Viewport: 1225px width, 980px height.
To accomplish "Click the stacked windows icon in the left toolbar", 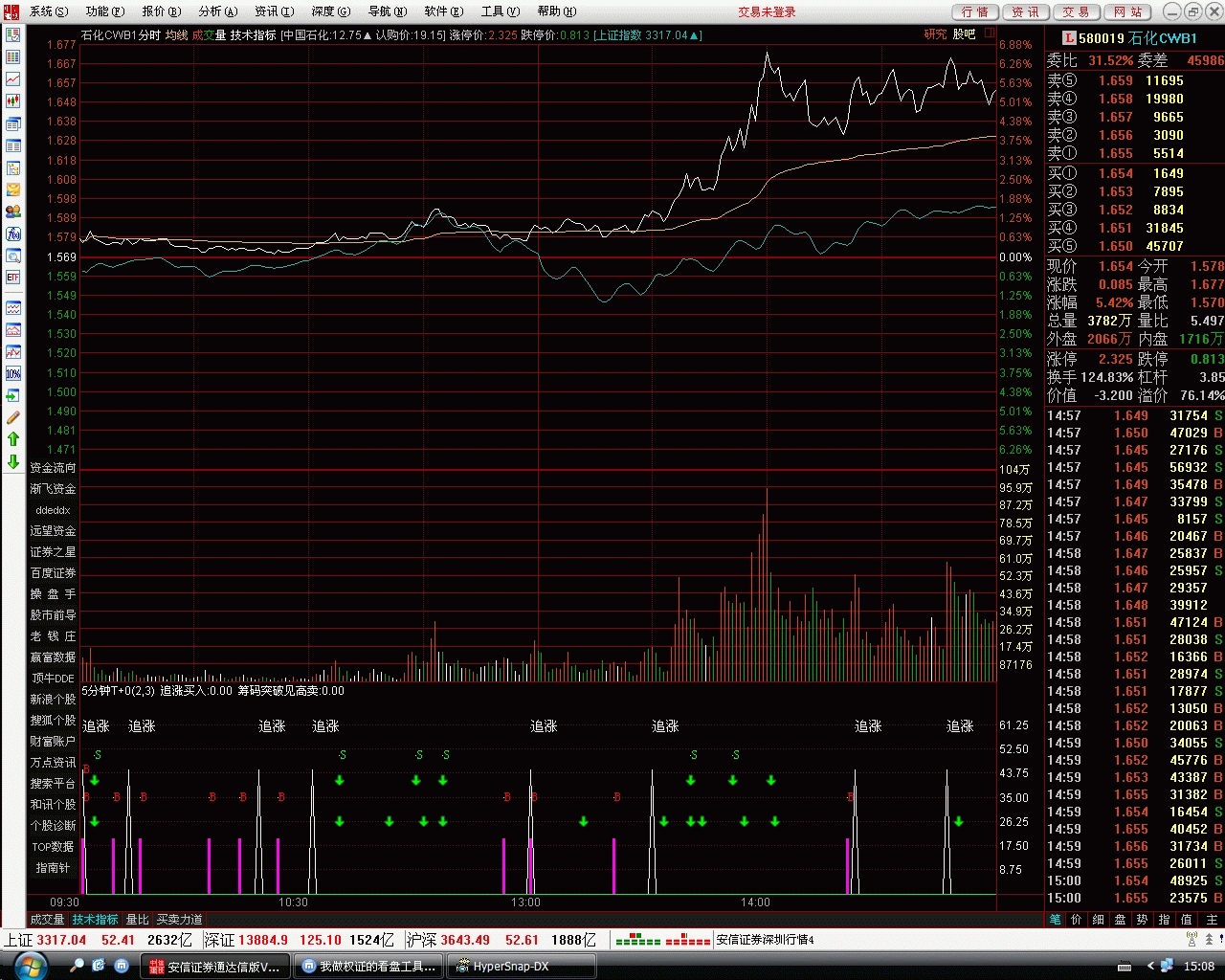I will 13,124.
